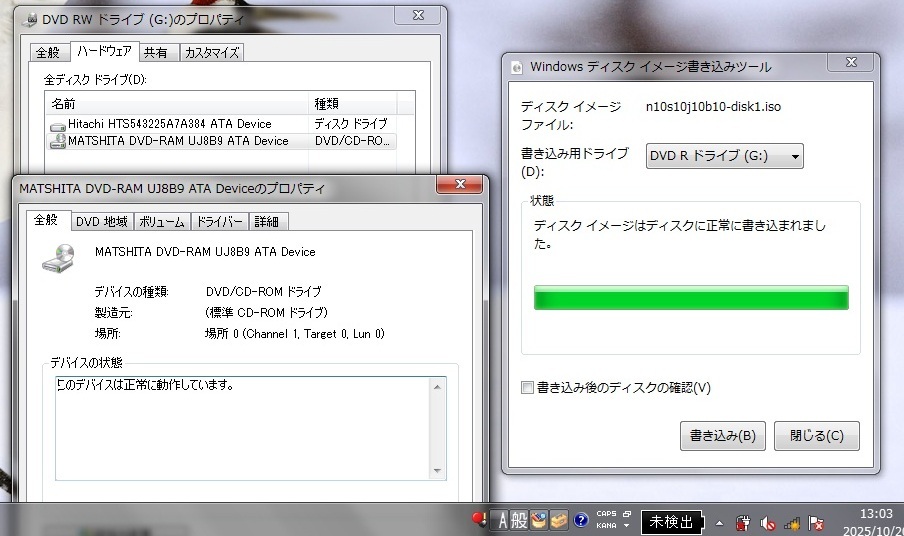904x536 pixels.
Task: Click the burn status message text
Action: [x=679, y=235]
